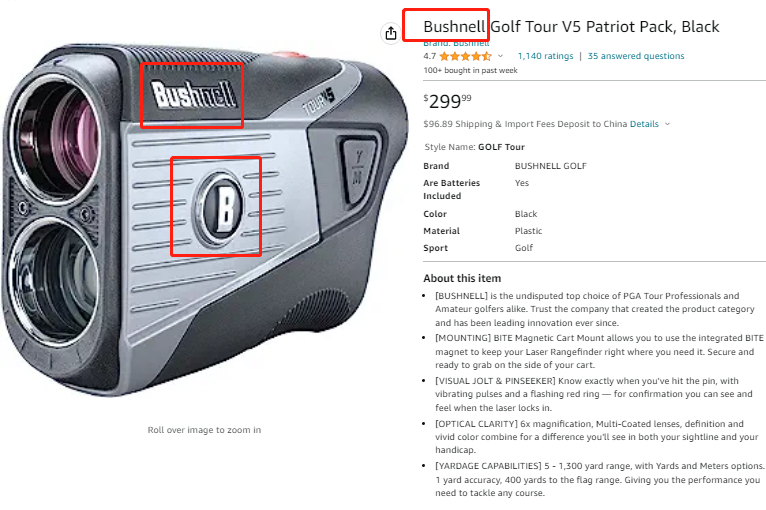Open shipping and import fees Details

pos(644,124)
